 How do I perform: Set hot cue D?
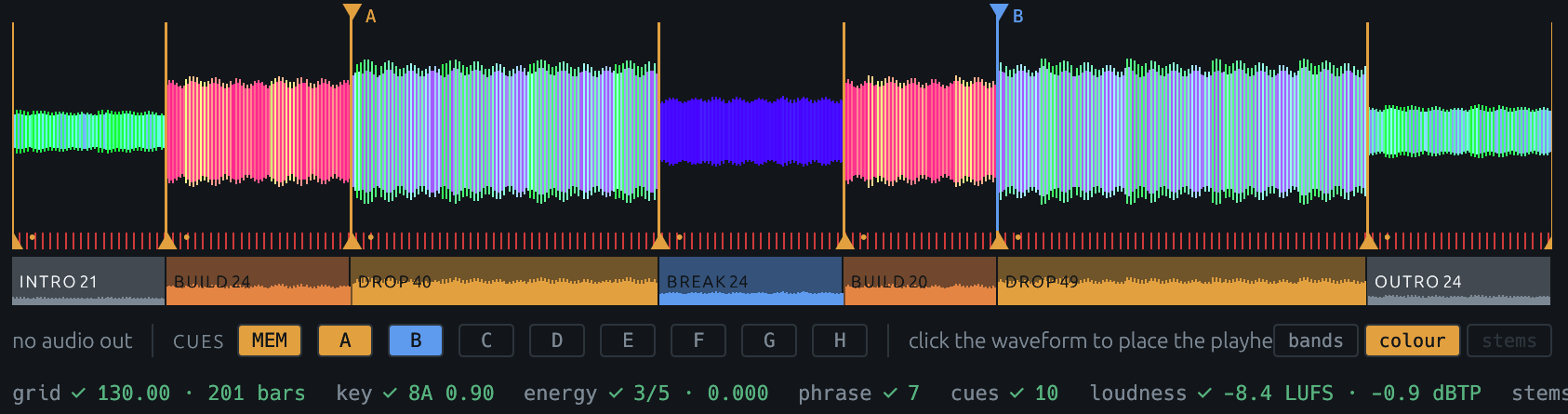point(557,341)
